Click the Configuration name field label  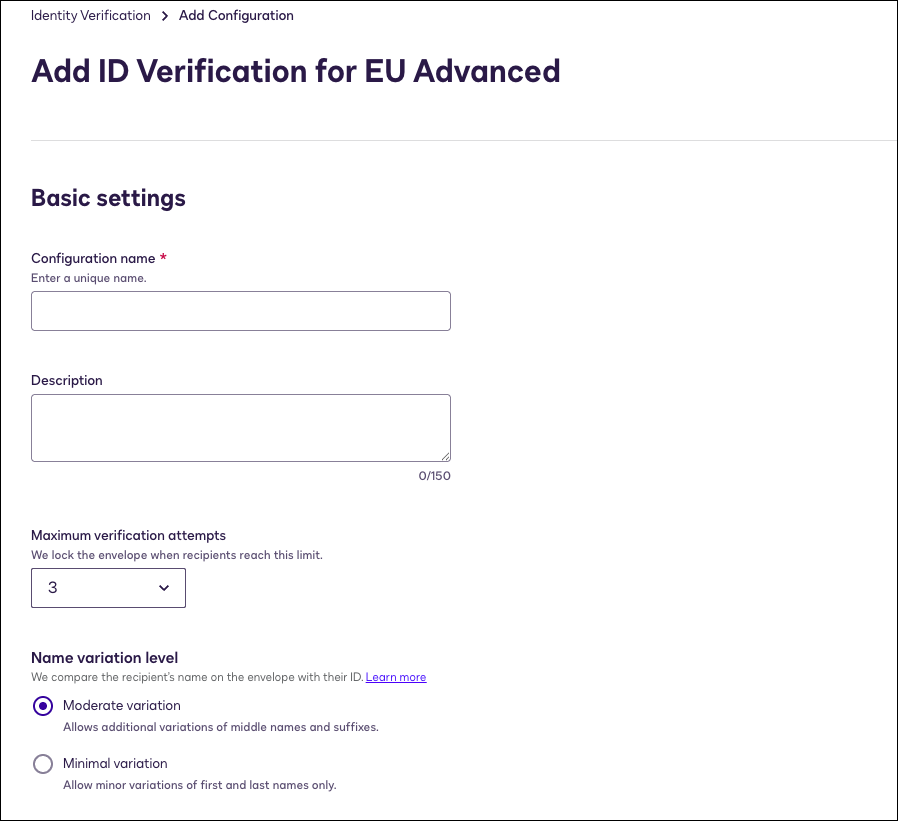(93, 258)
